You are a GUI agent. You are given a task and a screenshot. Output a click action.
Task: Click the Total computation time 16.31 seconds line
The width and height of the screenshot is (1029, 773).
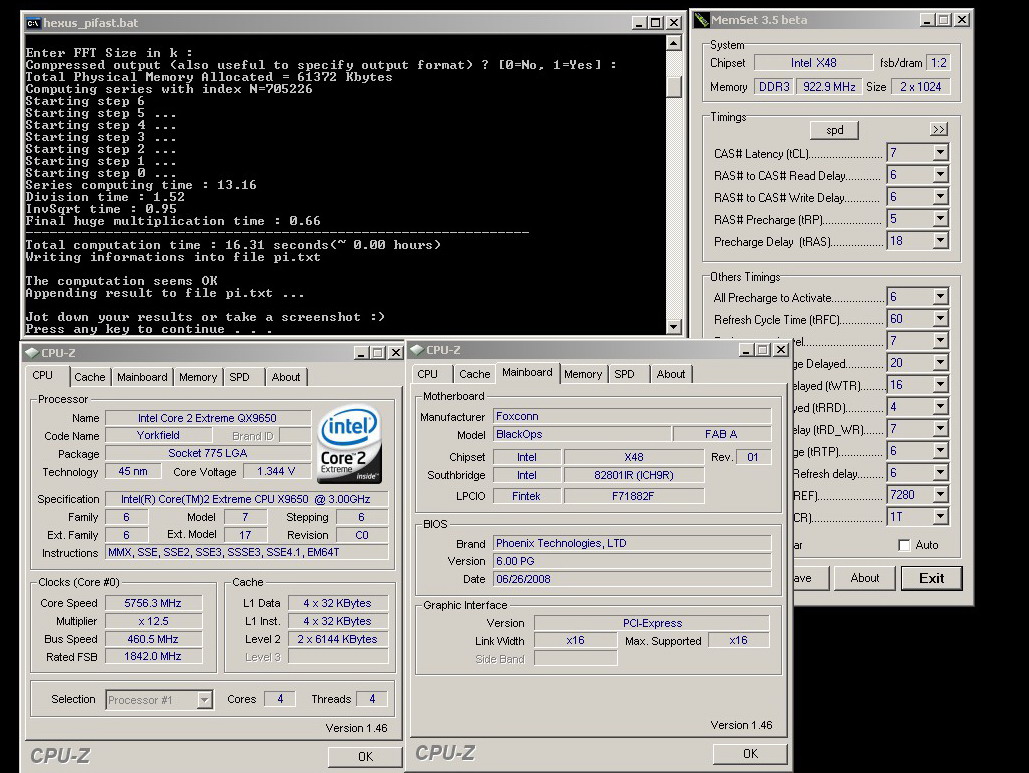(x=233, y=245)
